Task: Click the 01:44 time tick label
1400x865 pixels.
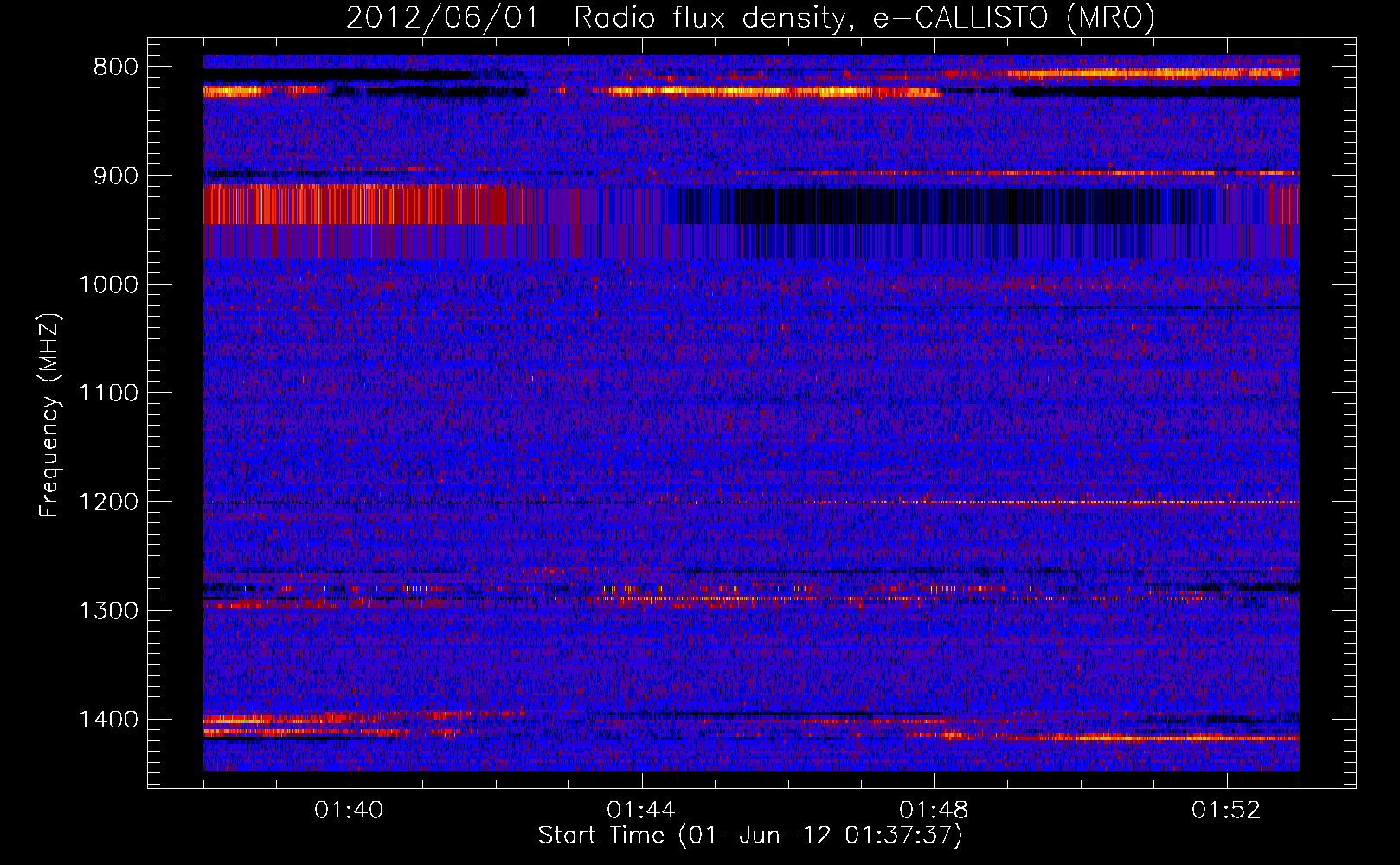Action: [x=641, y=811]
